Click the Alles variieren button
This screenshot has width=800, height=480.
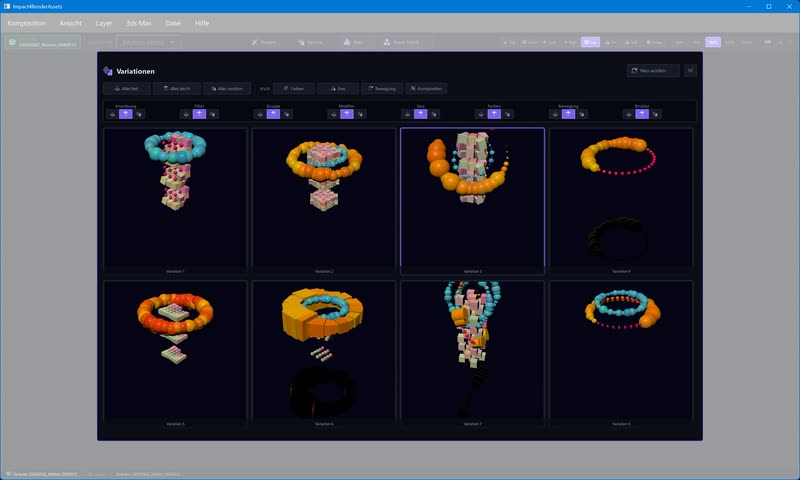click(x=227, y=89)
